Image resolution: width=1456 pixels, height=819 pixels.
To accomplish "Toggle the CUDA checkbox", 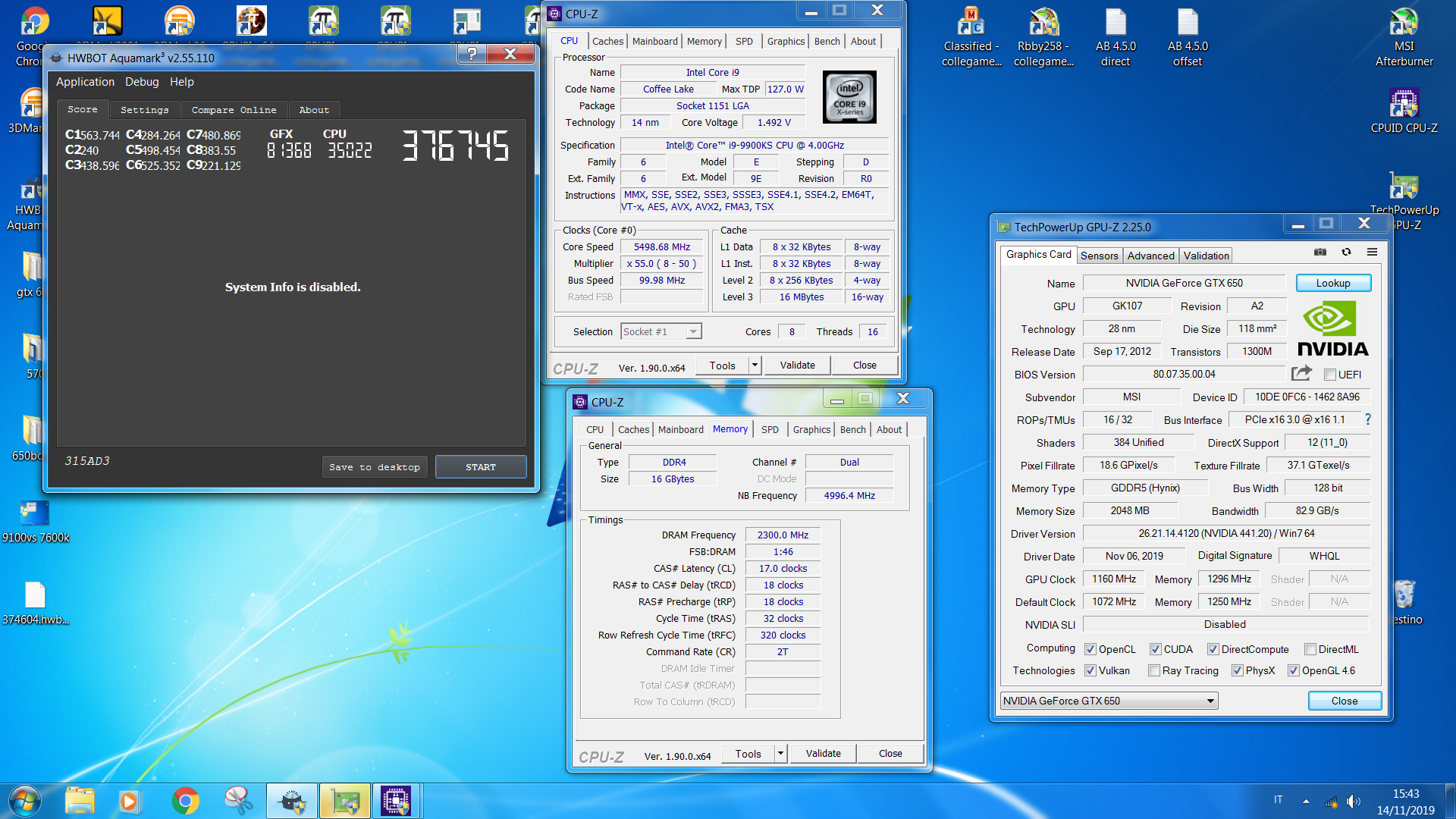I will (1156, 649).
